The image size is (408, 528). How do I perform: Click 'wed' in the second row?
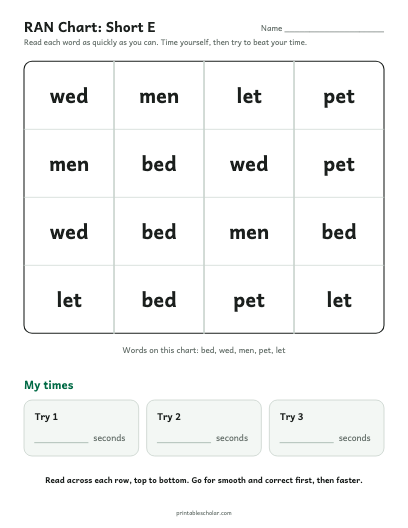[249, 164]
